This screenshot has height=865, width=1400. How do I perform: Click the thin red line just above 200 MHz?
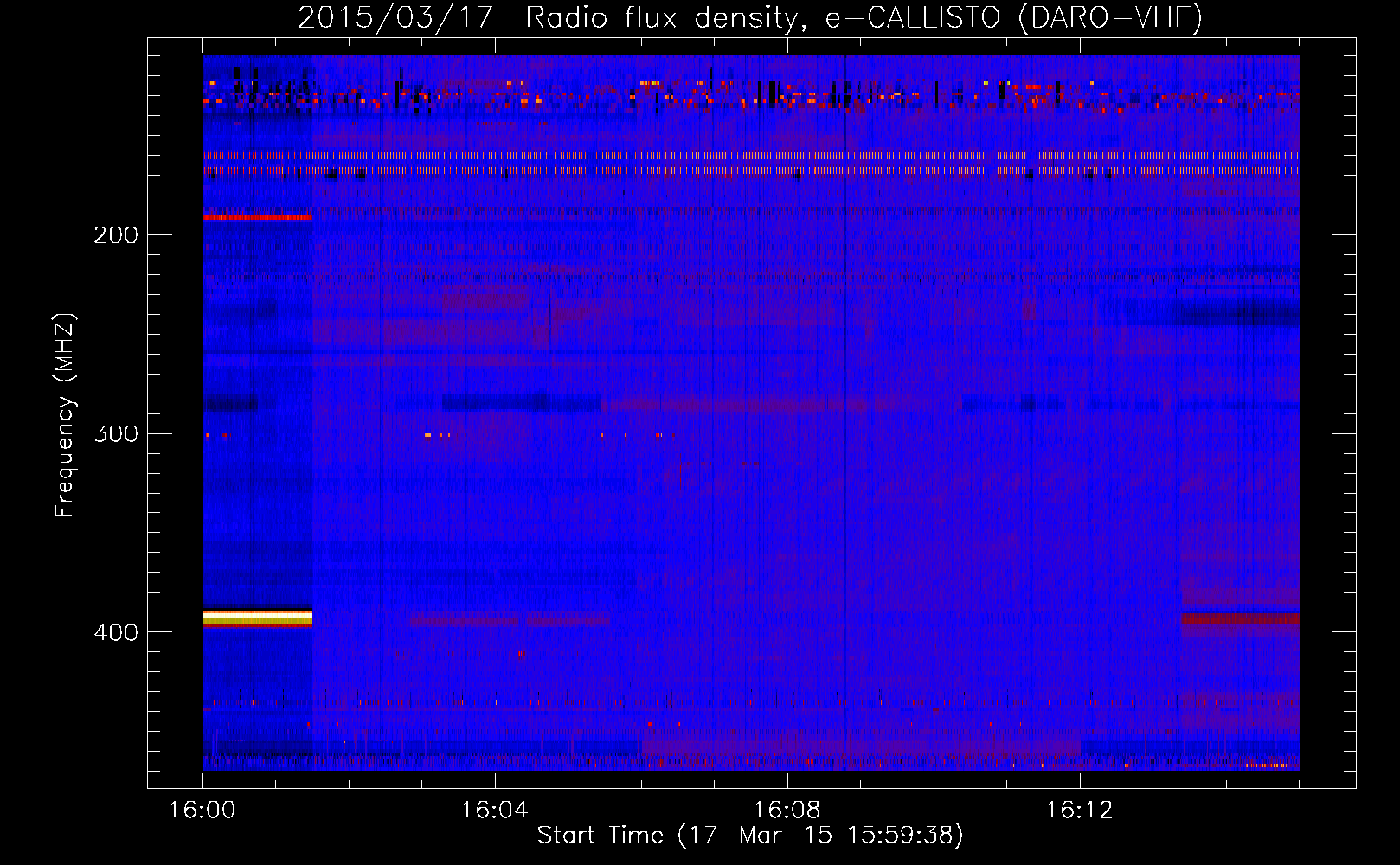pyautogui.click(x=258, y=217)
